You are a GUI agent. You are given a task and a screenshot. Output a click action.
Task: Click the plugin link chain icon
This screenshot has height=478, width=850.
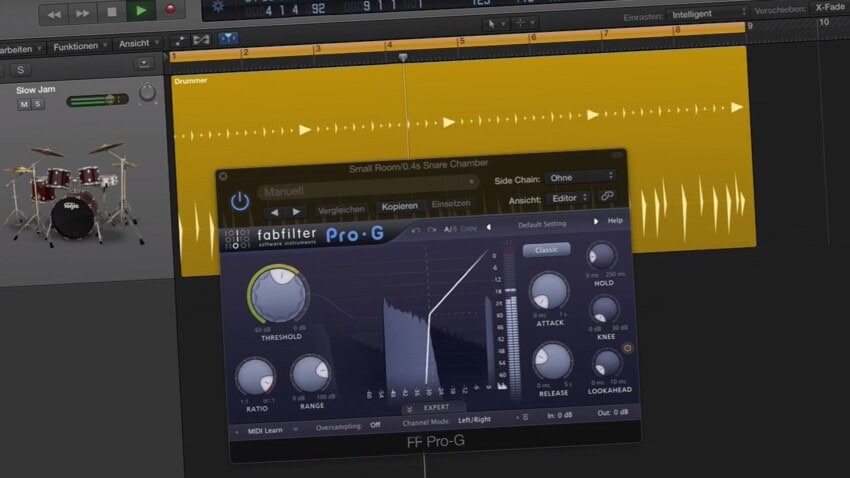click(x=607, y=196)
